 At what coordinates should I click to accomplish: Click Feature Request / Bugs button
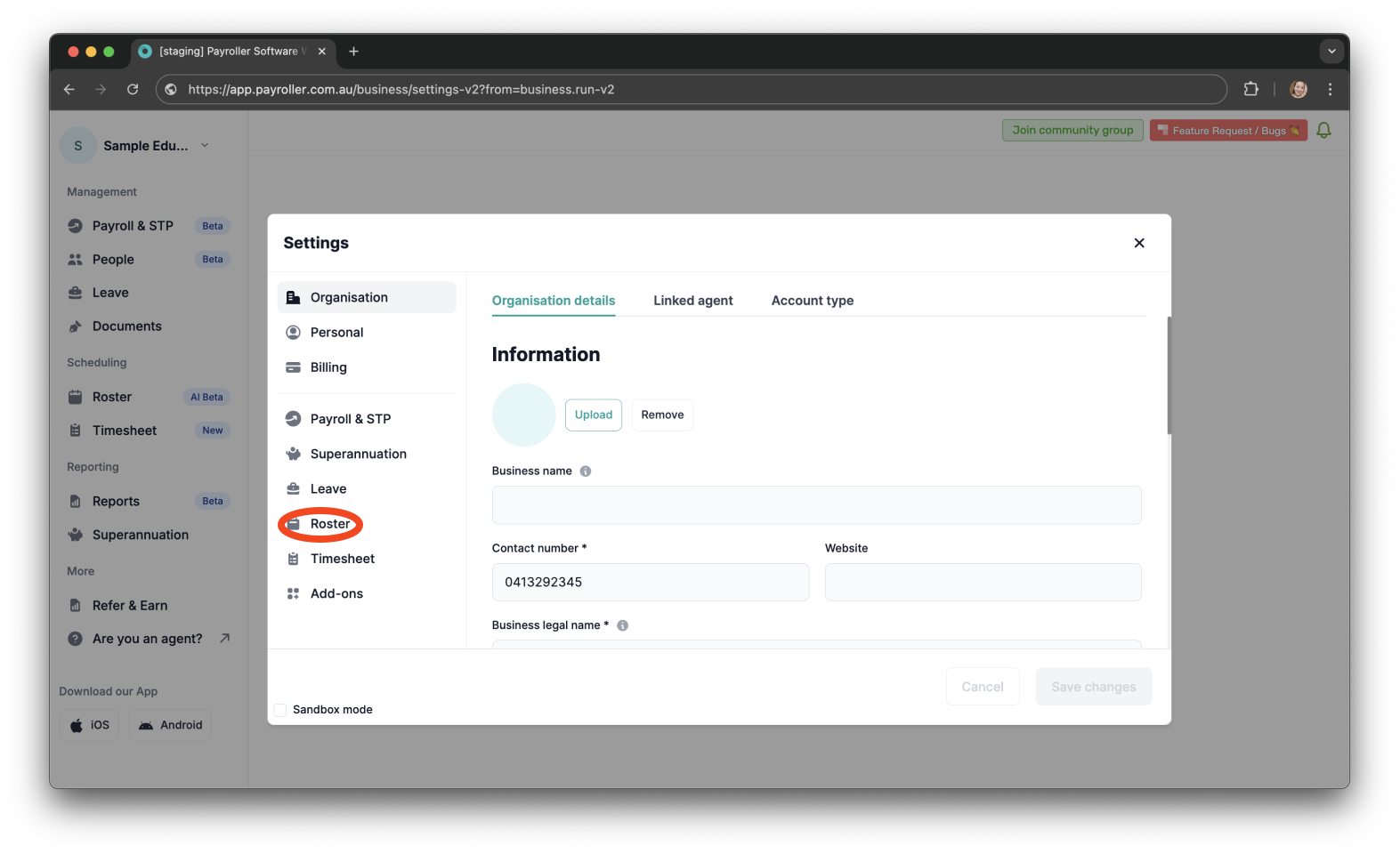1228,130
